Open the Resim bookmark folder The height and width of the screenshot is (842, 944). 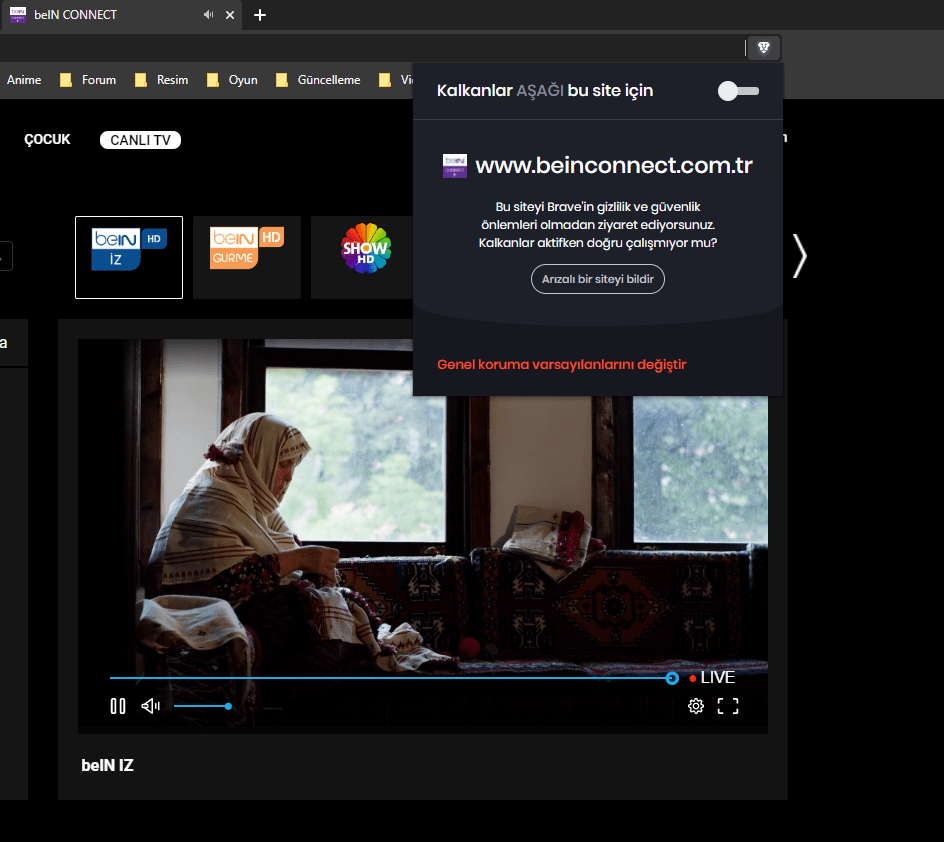click(x=161, y=80)
